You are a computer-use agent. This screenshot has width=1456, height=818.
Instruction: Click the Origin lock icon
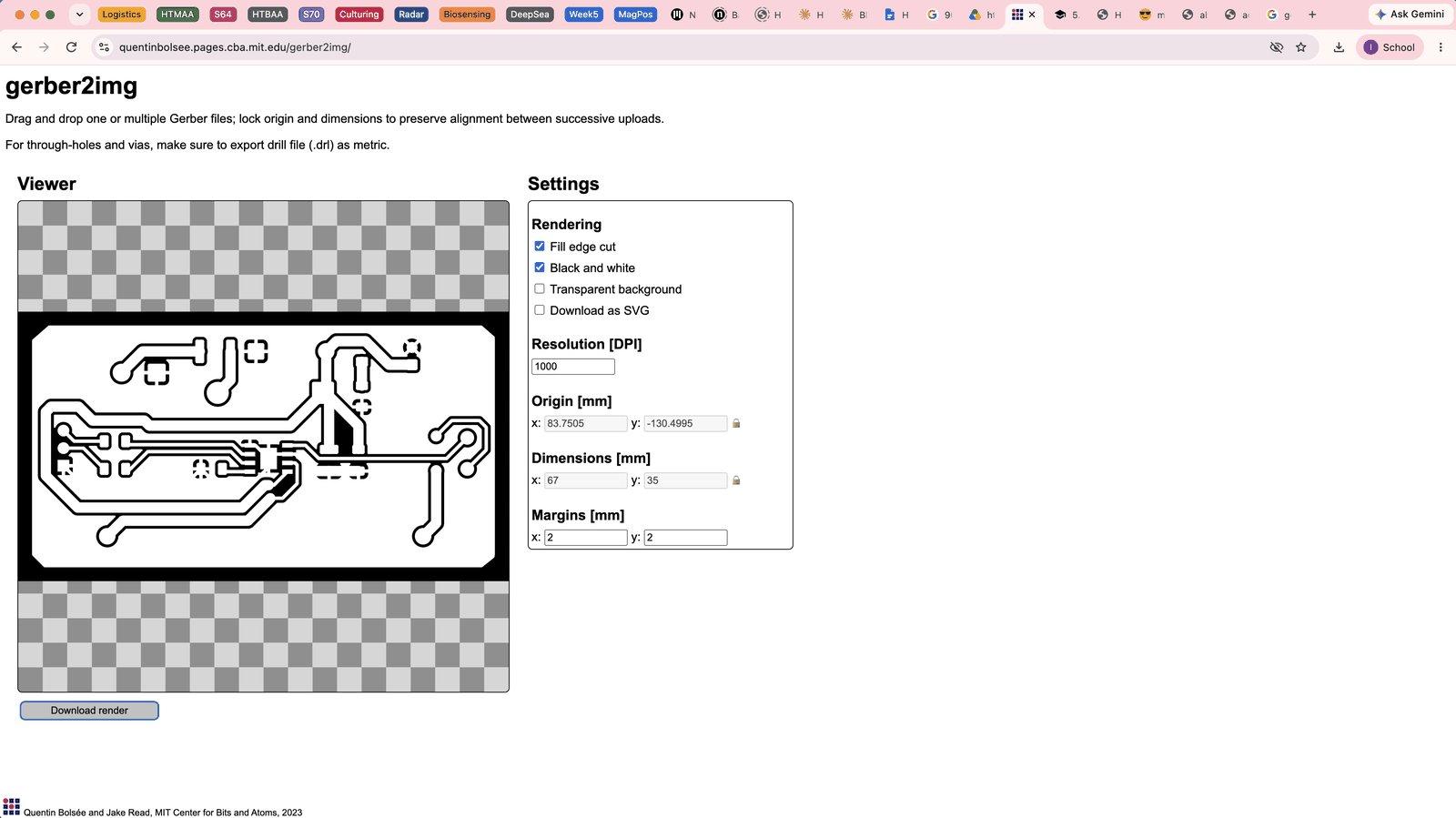(x=736, y=423)
